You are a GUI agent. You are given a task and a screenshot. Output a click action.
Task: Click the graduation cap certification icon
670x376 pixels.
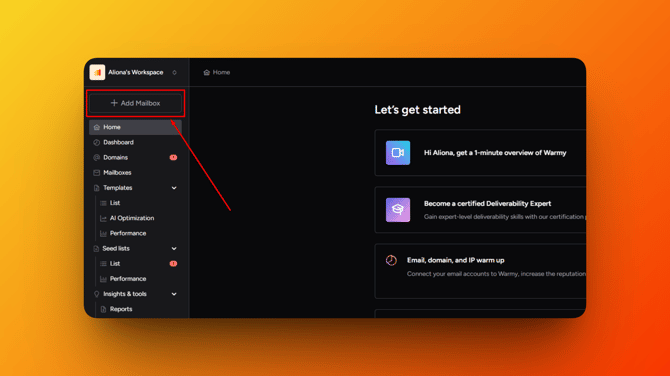pos(398,210)
